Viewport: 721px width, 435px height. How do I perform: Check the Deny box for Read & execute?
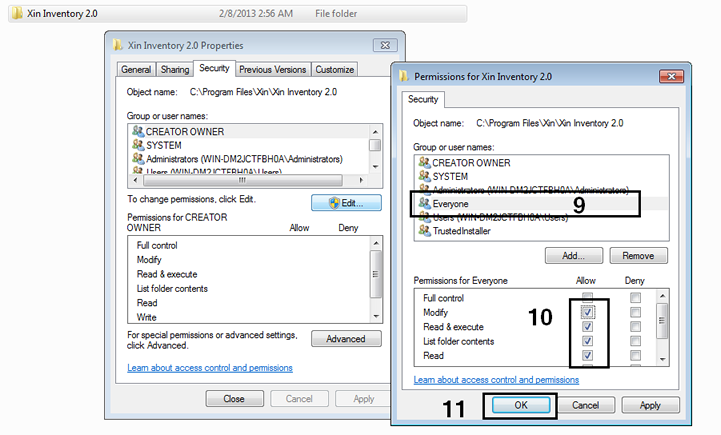[x=635, y=326]
